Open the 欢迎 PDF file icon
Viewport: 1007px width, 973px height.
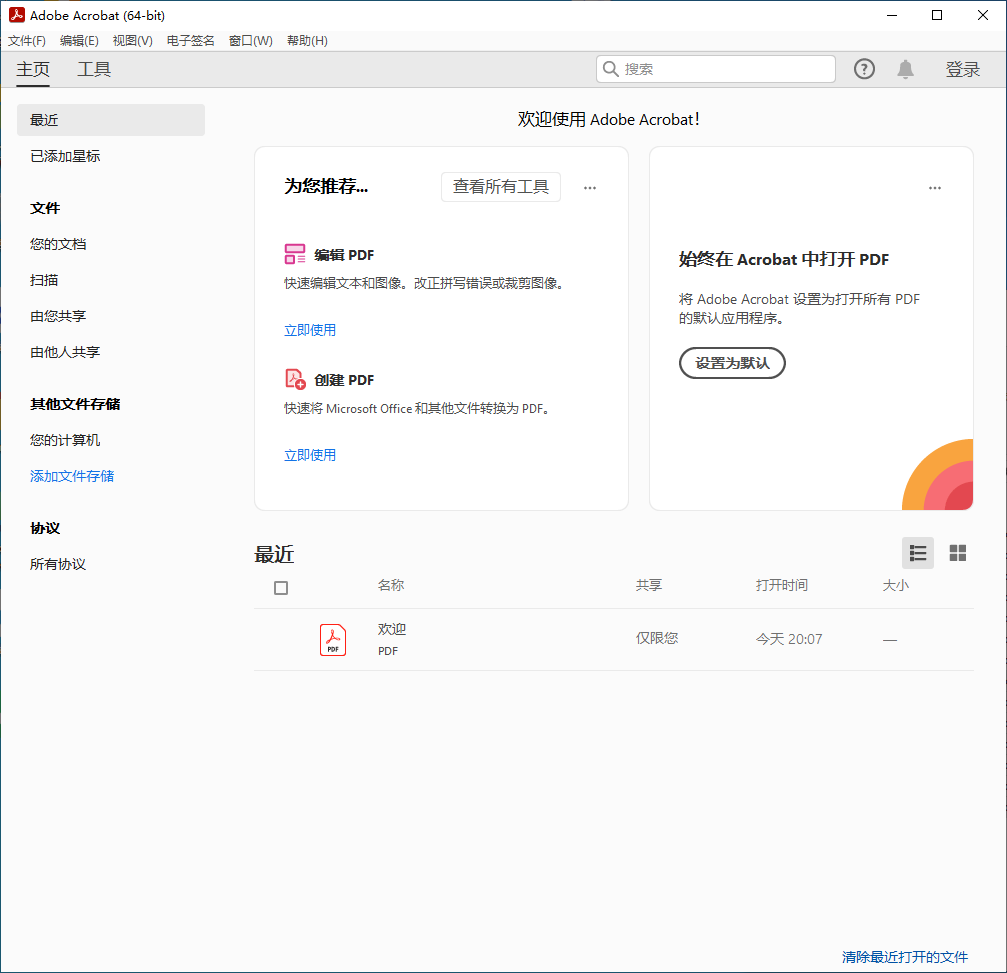pyautogui.click(x=332, y=638)
